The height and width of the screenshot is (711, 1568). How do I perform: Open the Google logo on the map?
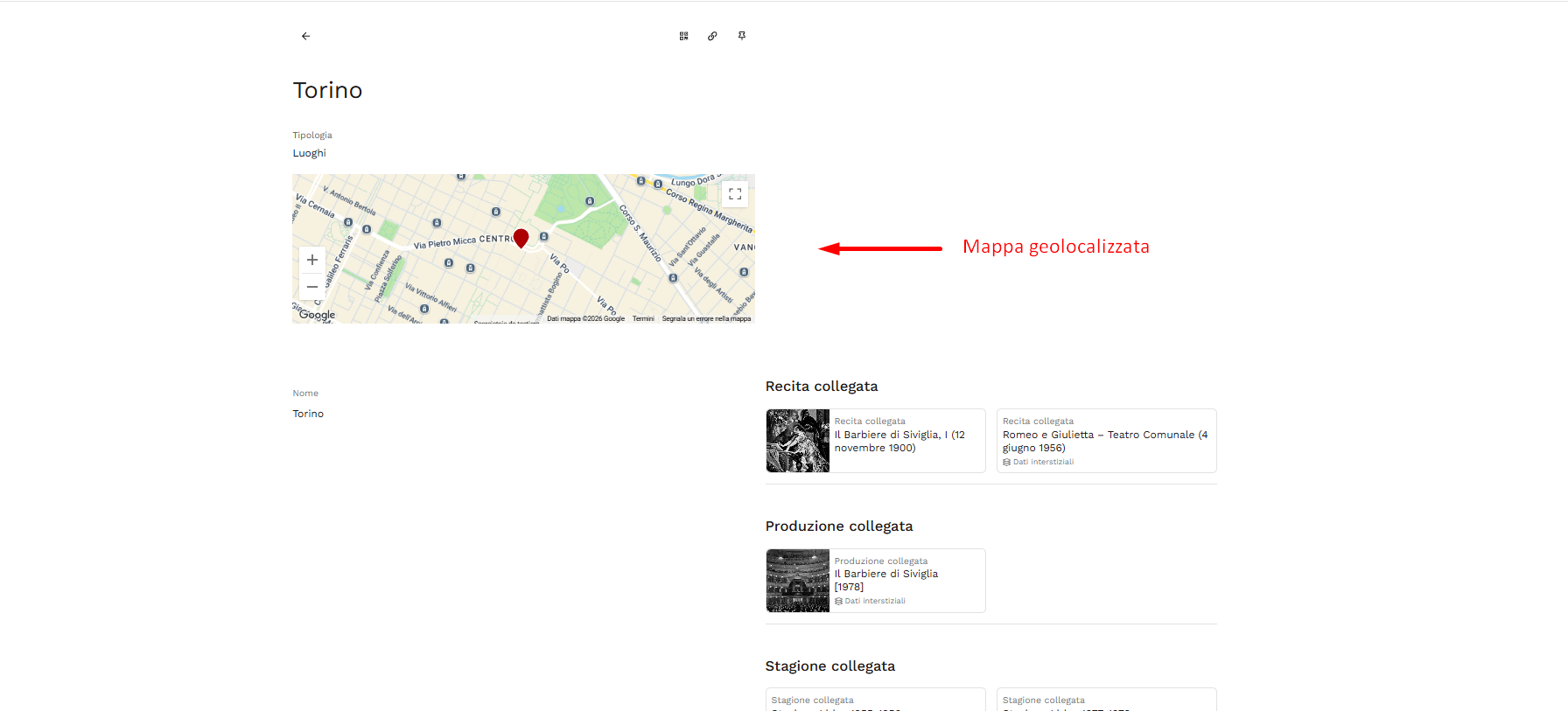(x=317, y=315)
